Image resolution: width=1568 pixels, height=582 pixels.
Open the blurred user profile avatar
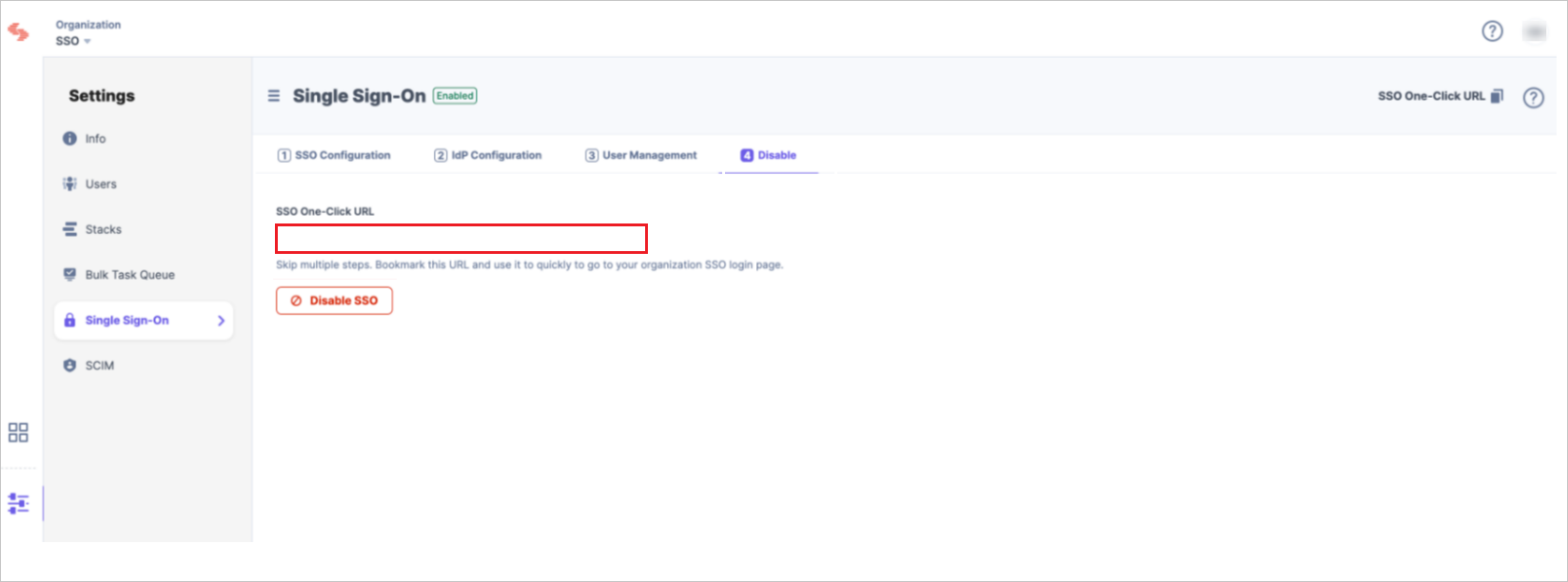pyautogui.click(x=1534, y=31)
